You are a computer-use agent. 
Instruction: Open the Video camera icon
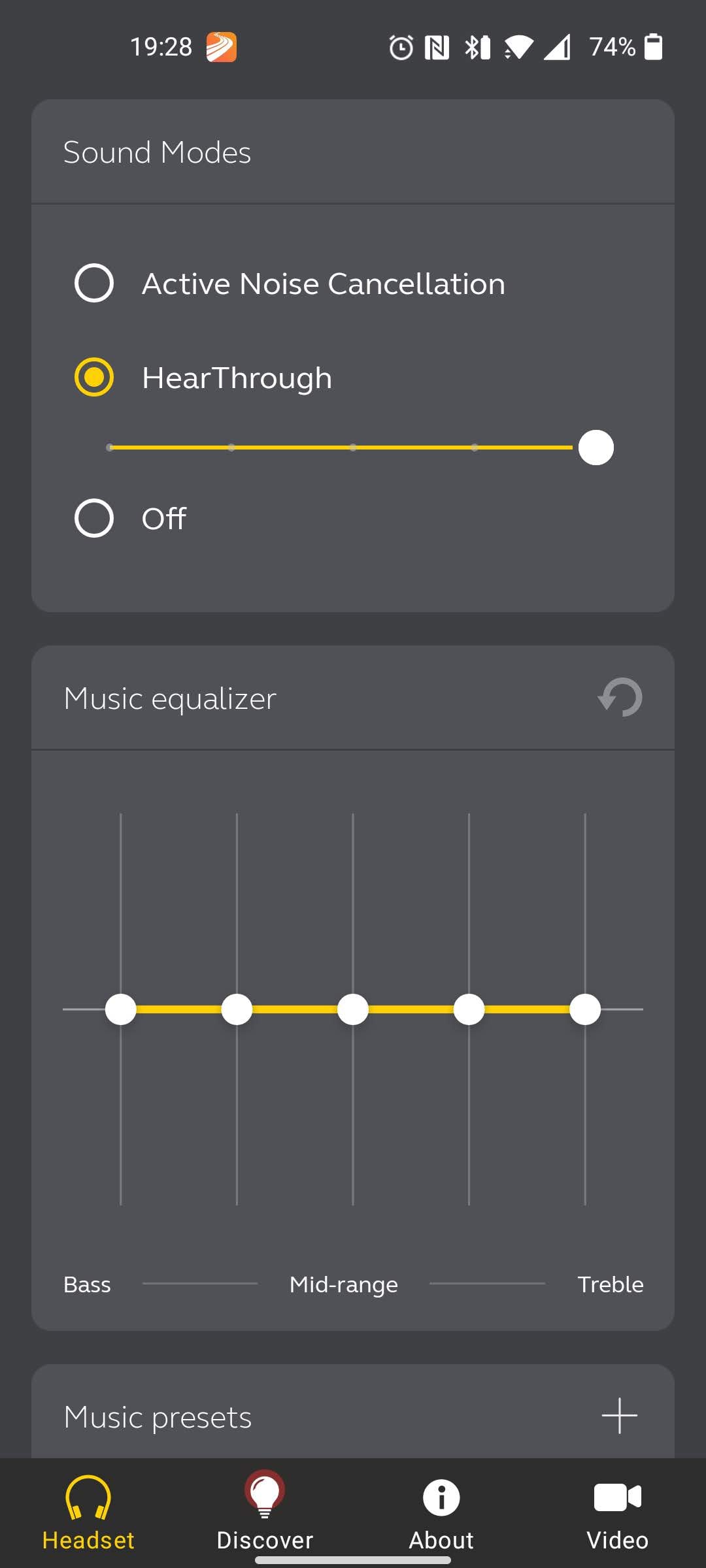tap(617, 1497)
